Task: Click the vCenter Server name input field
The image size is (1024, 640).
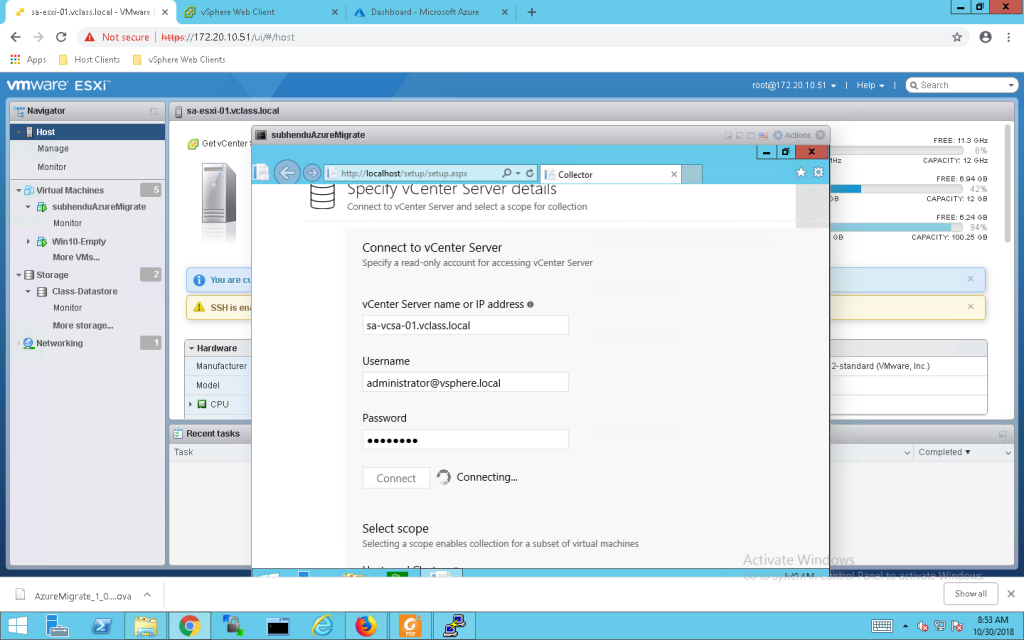Action: (465, 325)
